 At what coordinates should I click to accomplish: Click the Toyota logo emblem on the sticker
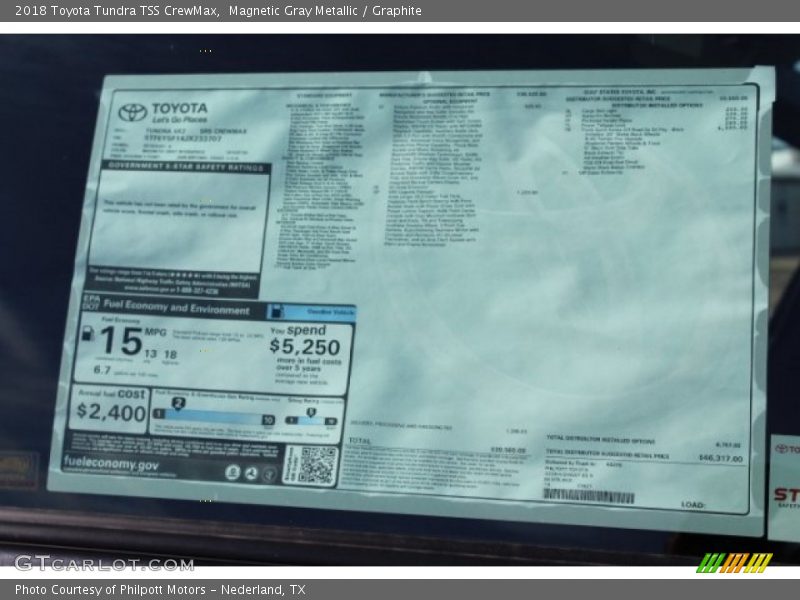133,112
